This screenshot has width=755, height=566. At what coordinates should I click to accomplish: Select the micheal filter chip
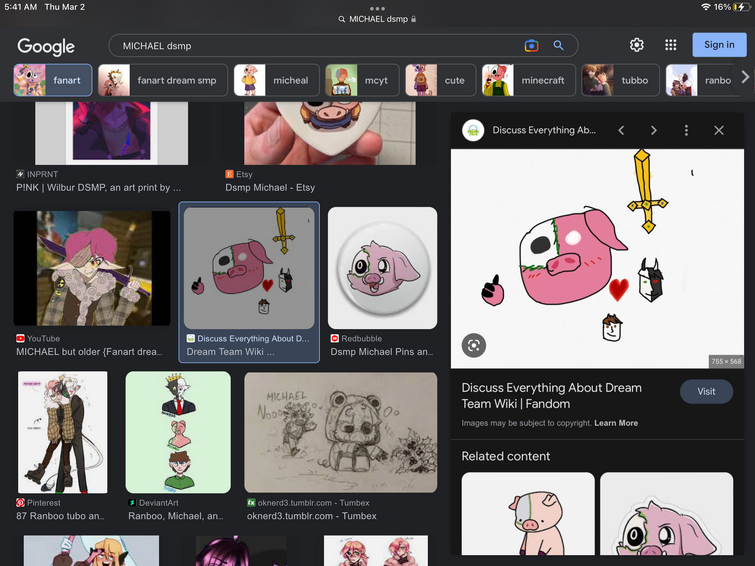coord(276,80)
